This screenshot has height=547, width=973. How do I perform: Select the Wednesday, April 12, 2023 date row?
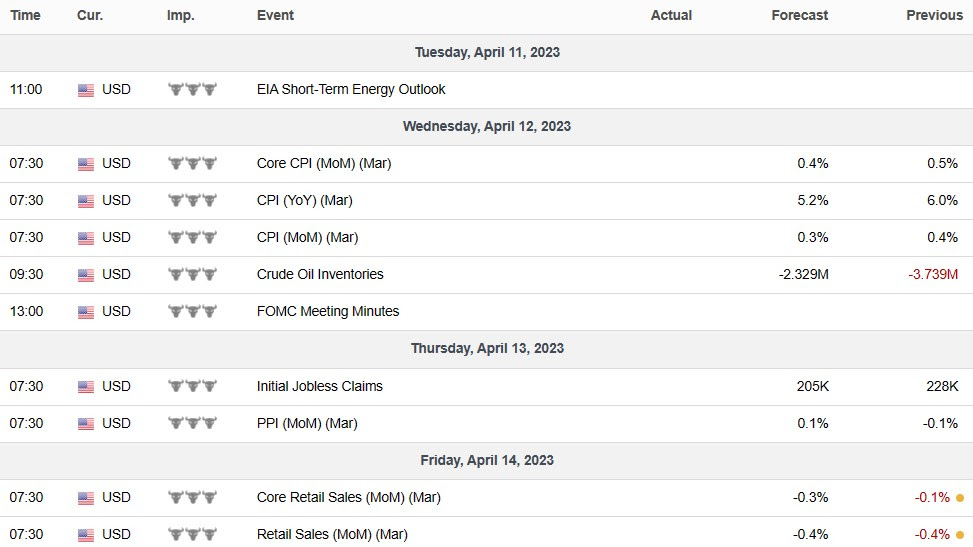coord(486,127)
